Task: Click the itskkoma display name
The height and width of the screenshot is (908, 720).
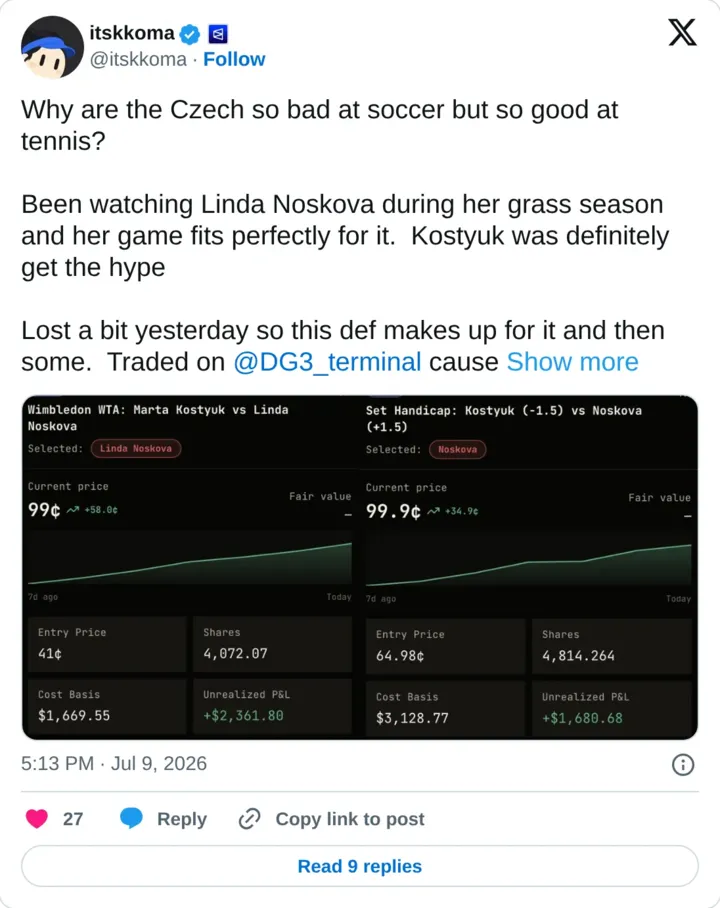Action: tap(132, 33)
